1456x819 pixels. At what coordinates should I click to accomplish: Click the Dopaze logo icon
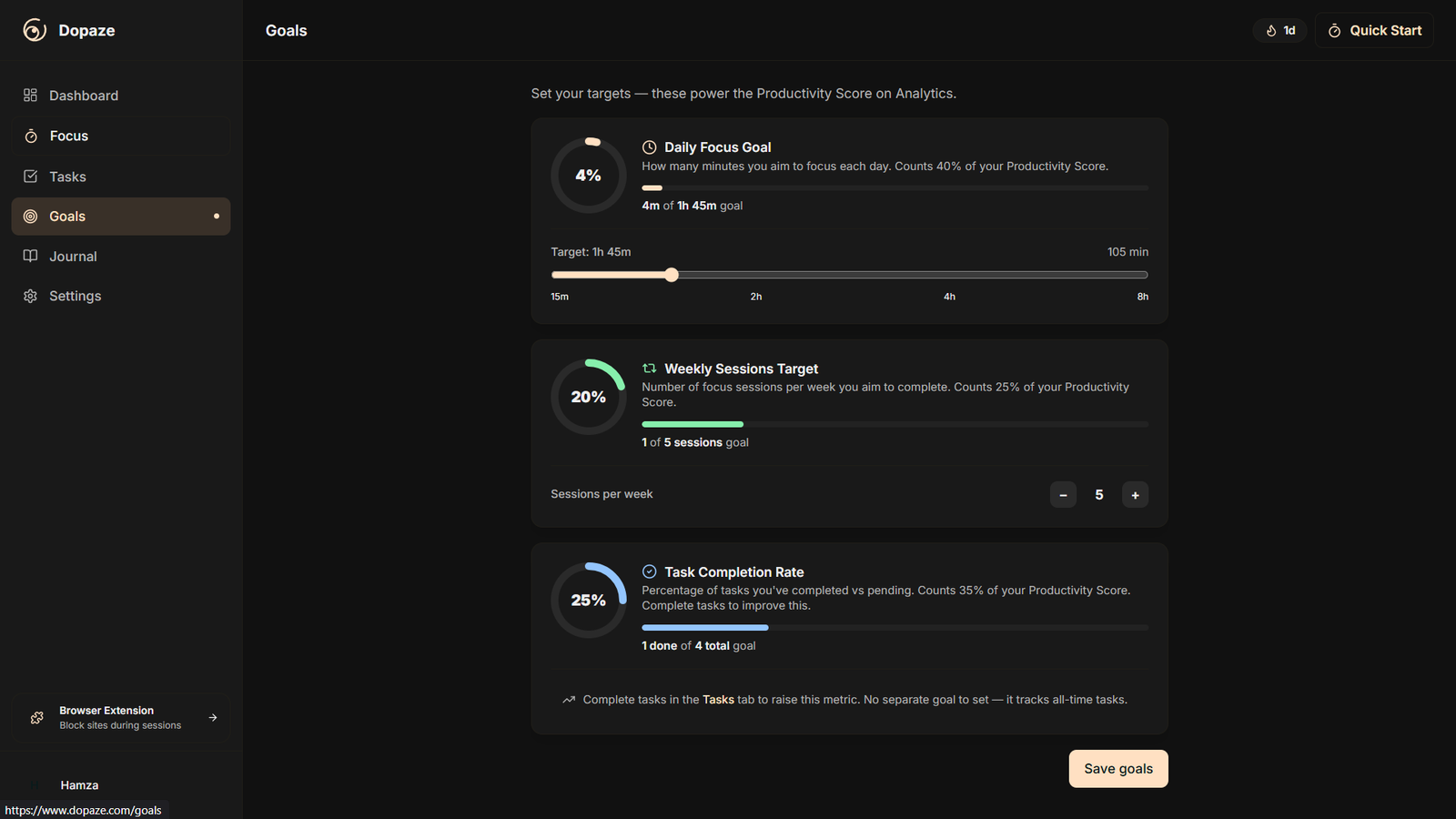35,30
